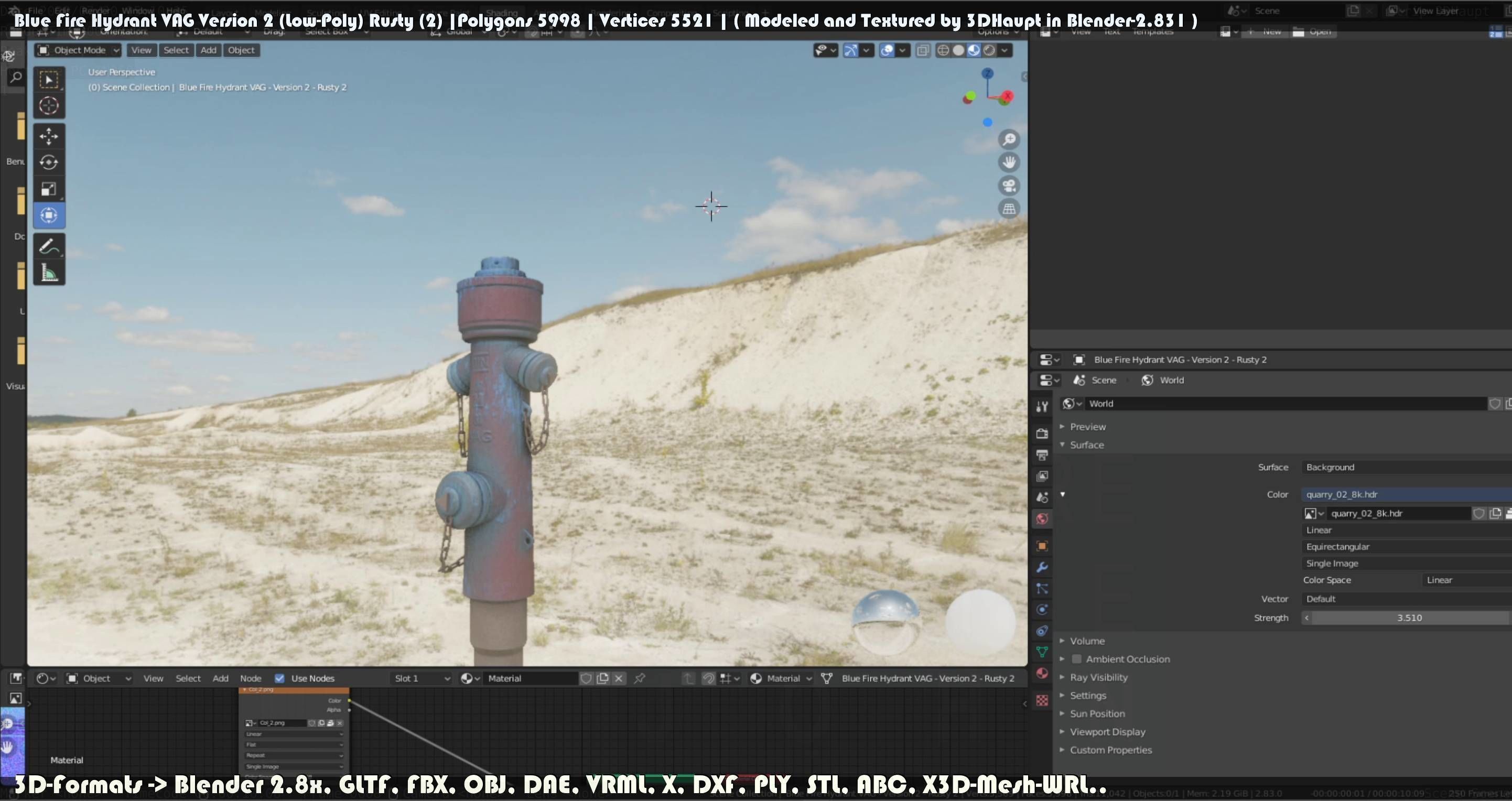Open Object Constraints properties tab icon

(1042, 631)
